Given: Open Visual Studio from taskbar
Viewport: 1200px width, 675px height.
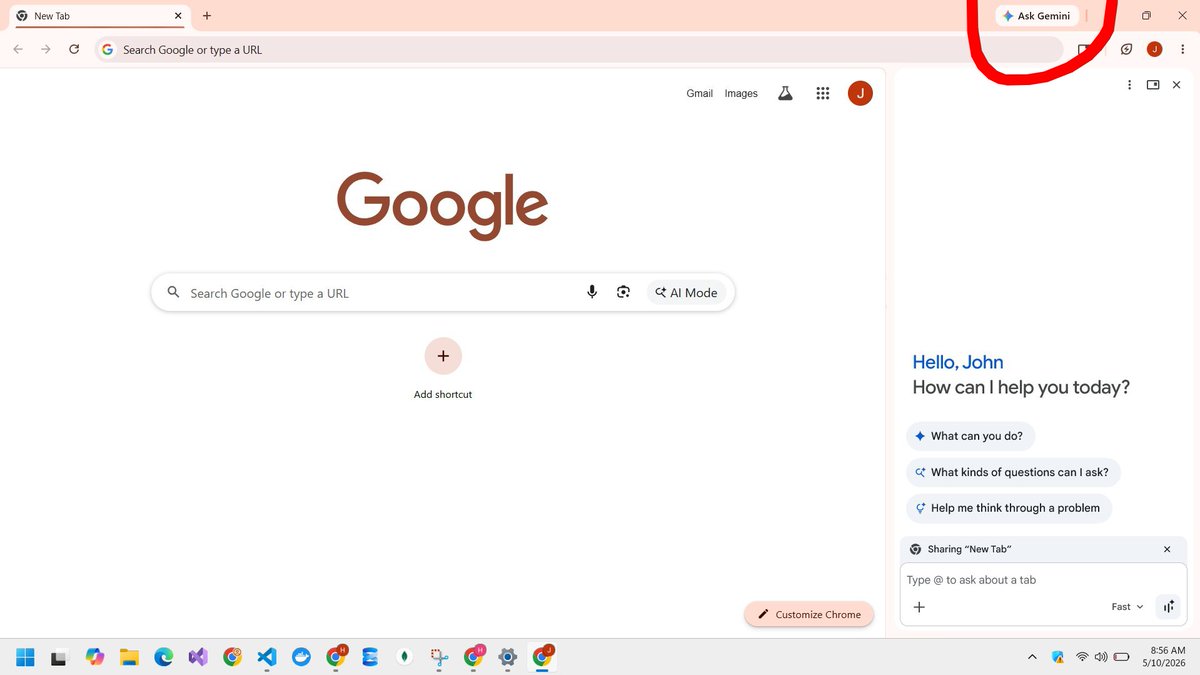Looking at the screenshot, I should tap(198, 657).
